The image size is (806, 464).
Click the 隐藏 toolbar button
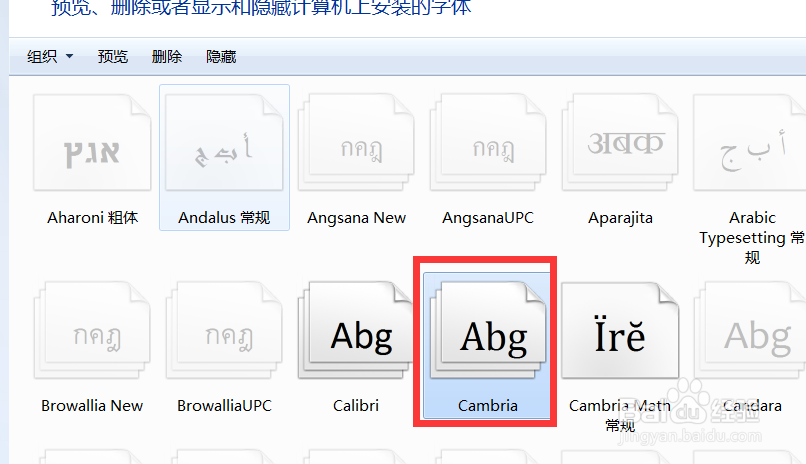click(x=221, y=57)
